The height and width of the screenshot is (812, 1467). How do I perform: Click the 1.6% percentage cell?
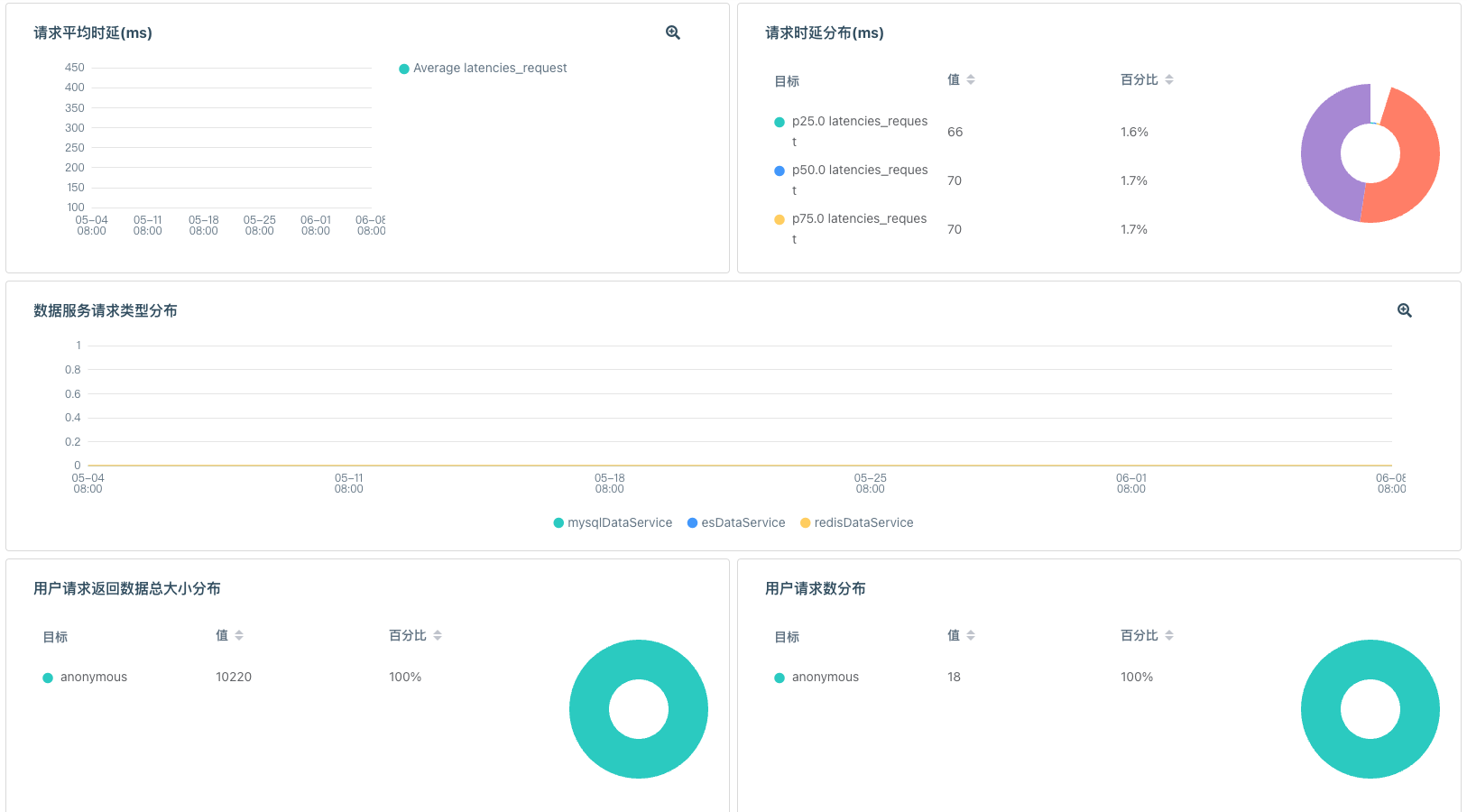(x=1134, y=132)
